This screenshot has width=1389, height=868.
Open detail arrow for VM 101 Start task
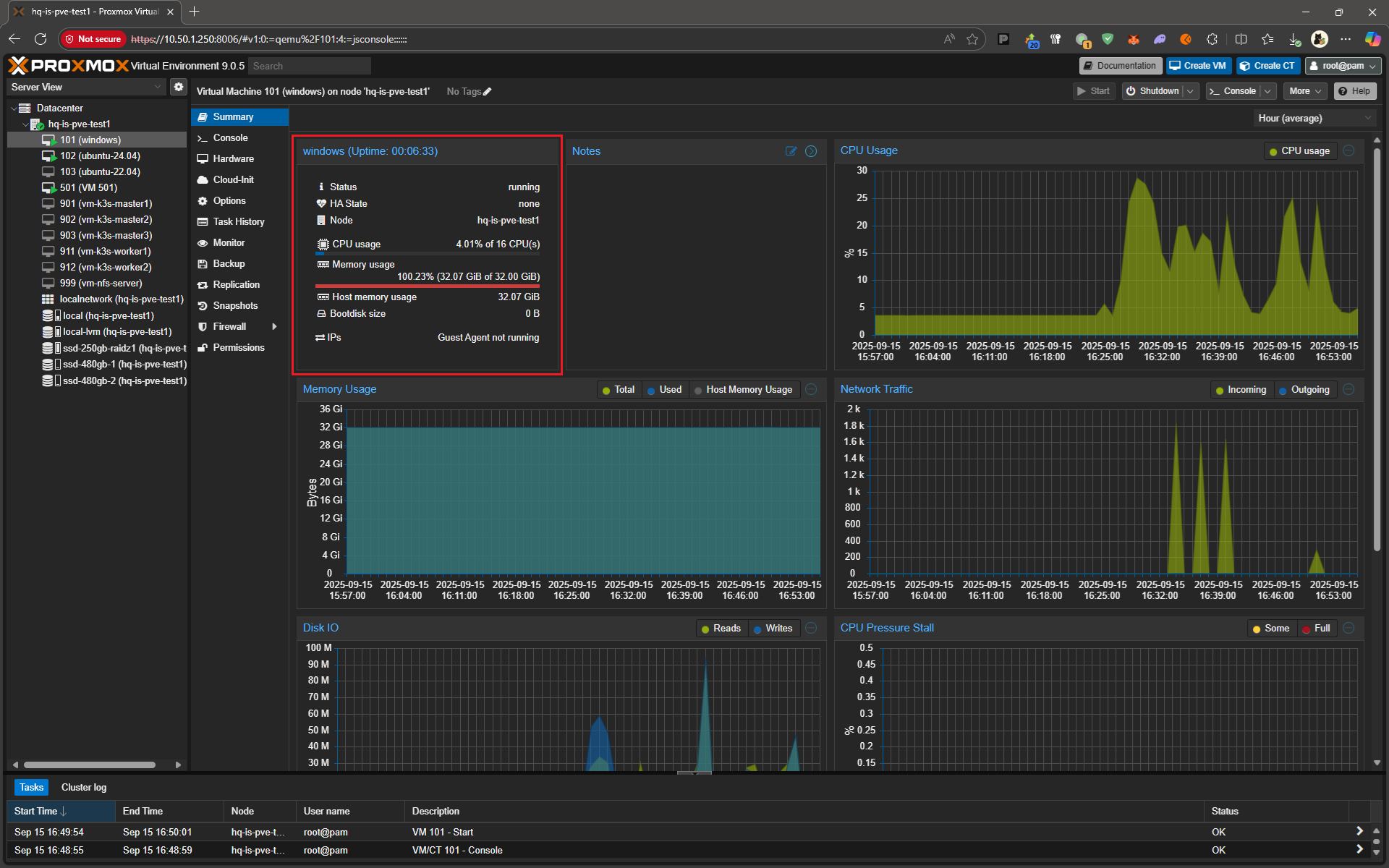click(x=1359, y=831)
